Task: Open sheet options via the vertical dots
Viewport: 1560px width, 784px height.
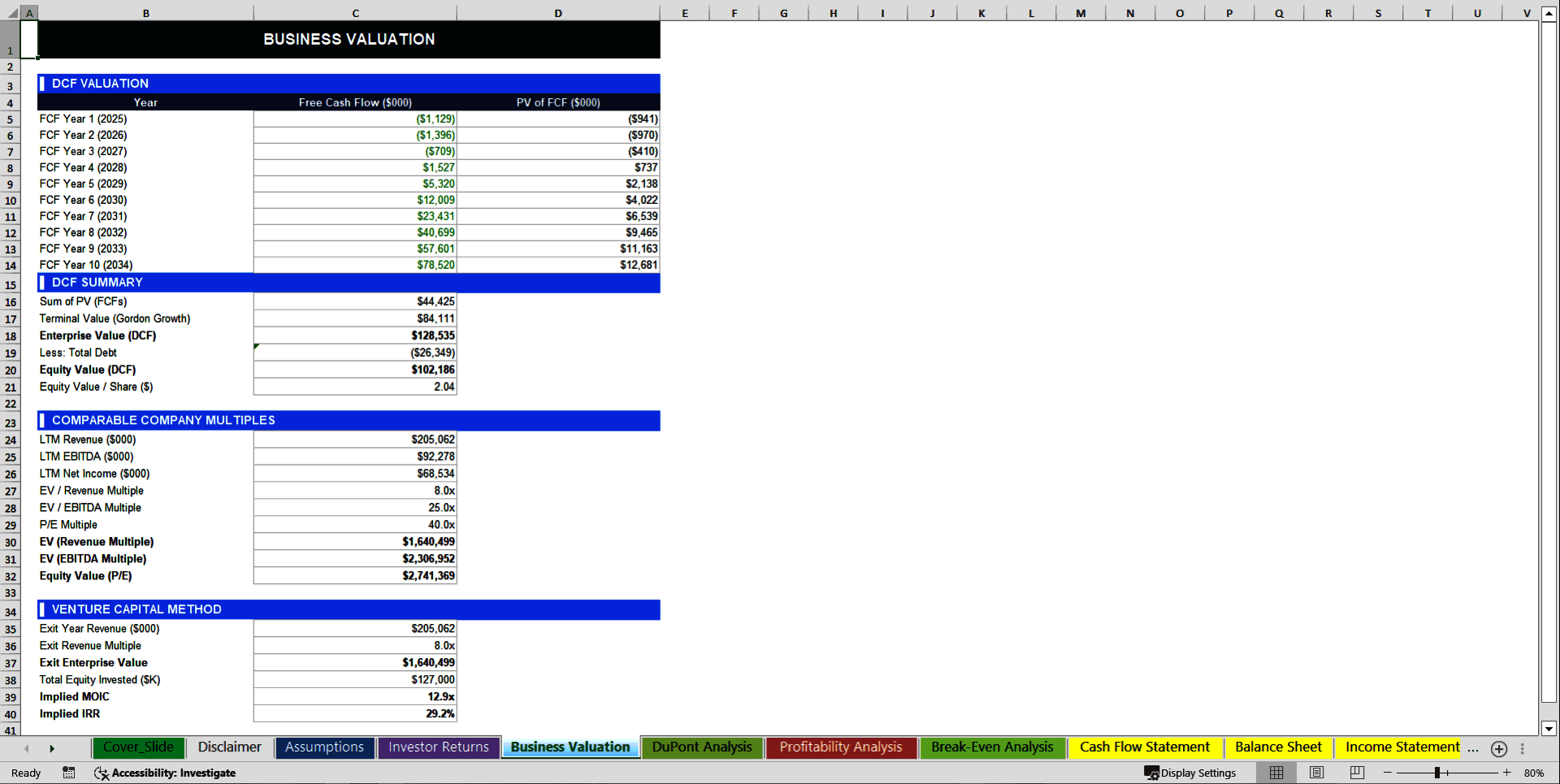Action: click(x=1522, y=748)
